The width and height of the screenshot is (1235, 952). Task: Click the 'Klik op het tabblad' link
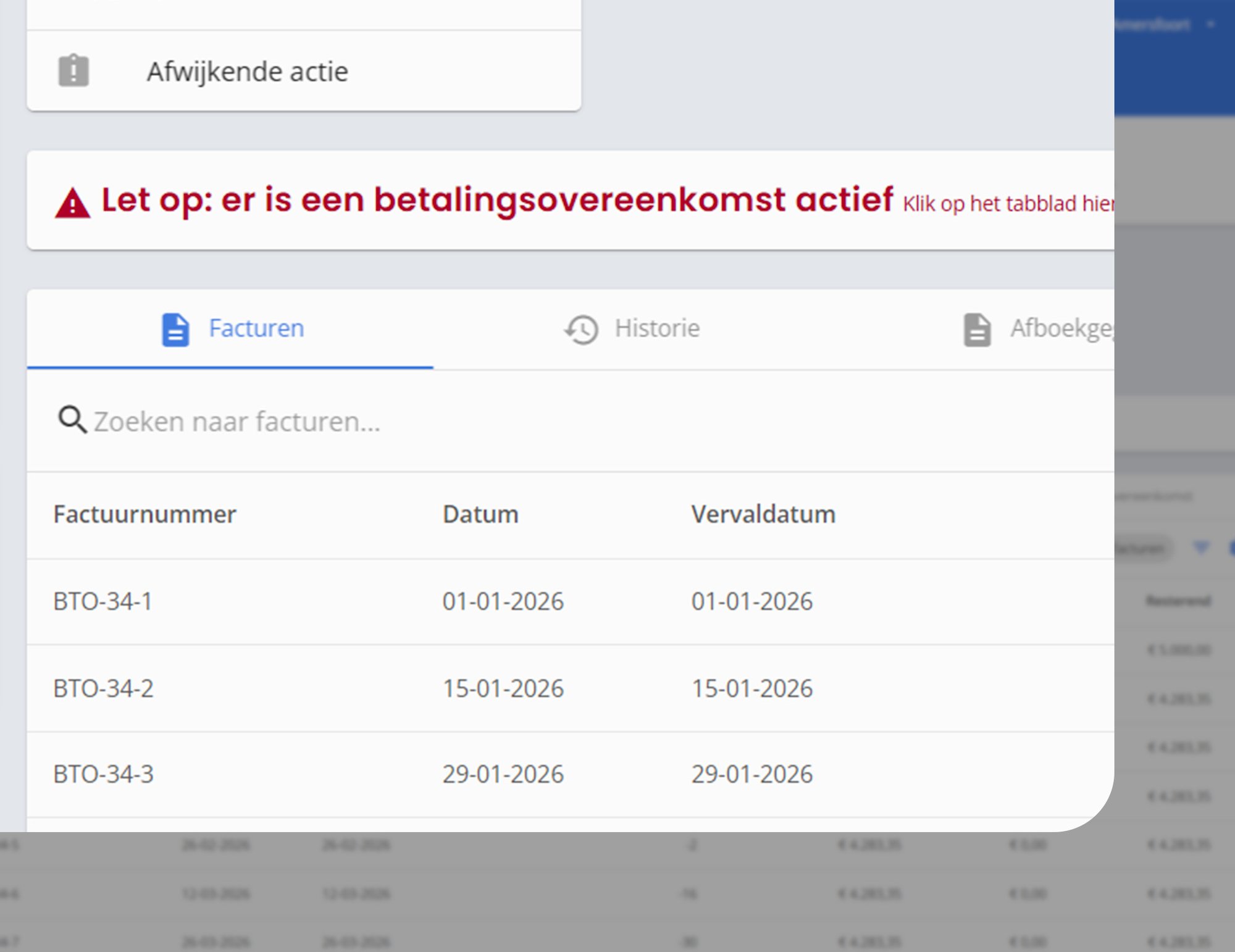pos(1008,204)
